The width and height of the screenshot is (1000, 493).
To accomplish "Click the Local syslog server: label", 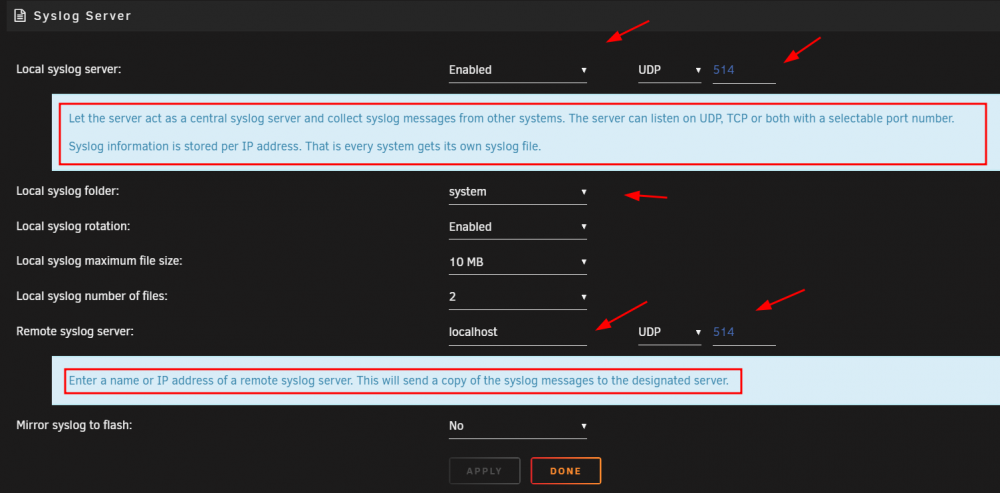I will 68,69.
